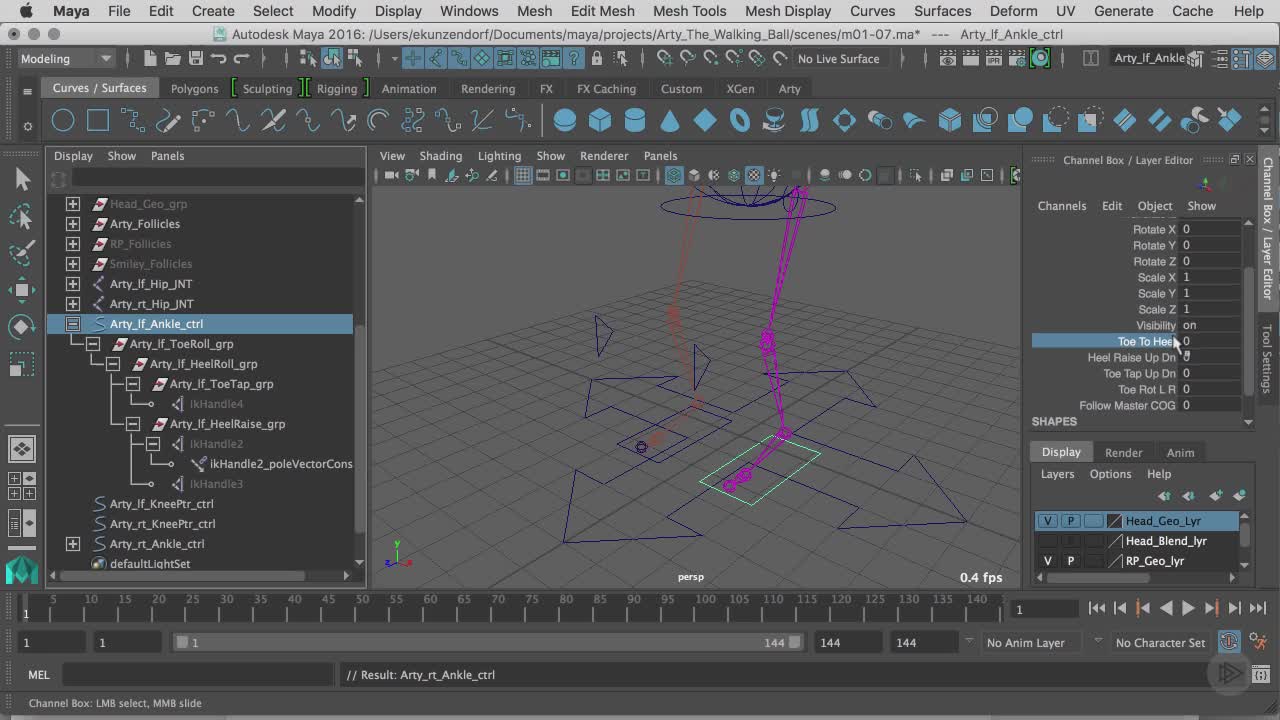This screenshot has width=1280, height=720.
Task: Toggle visibility box of Head_Blend_lyr
Action: (1047, 541)
